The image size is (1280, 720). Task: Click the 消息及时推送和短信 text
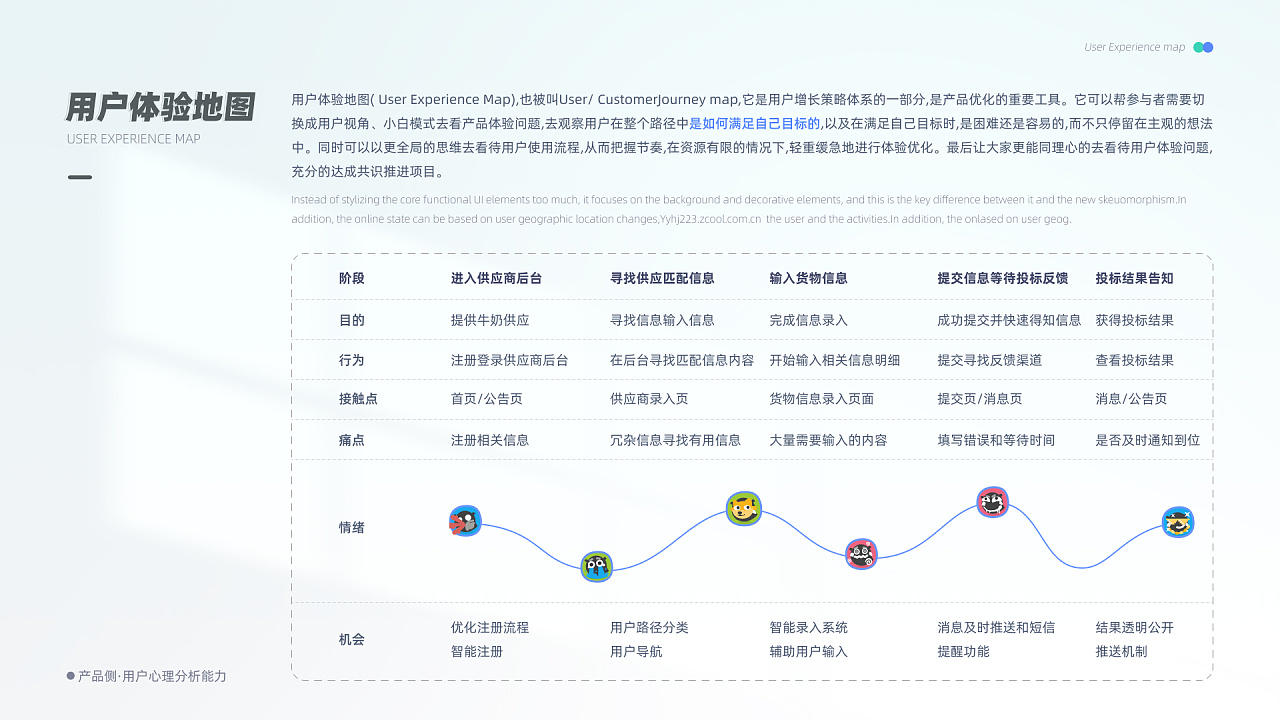tap(996, 628)
